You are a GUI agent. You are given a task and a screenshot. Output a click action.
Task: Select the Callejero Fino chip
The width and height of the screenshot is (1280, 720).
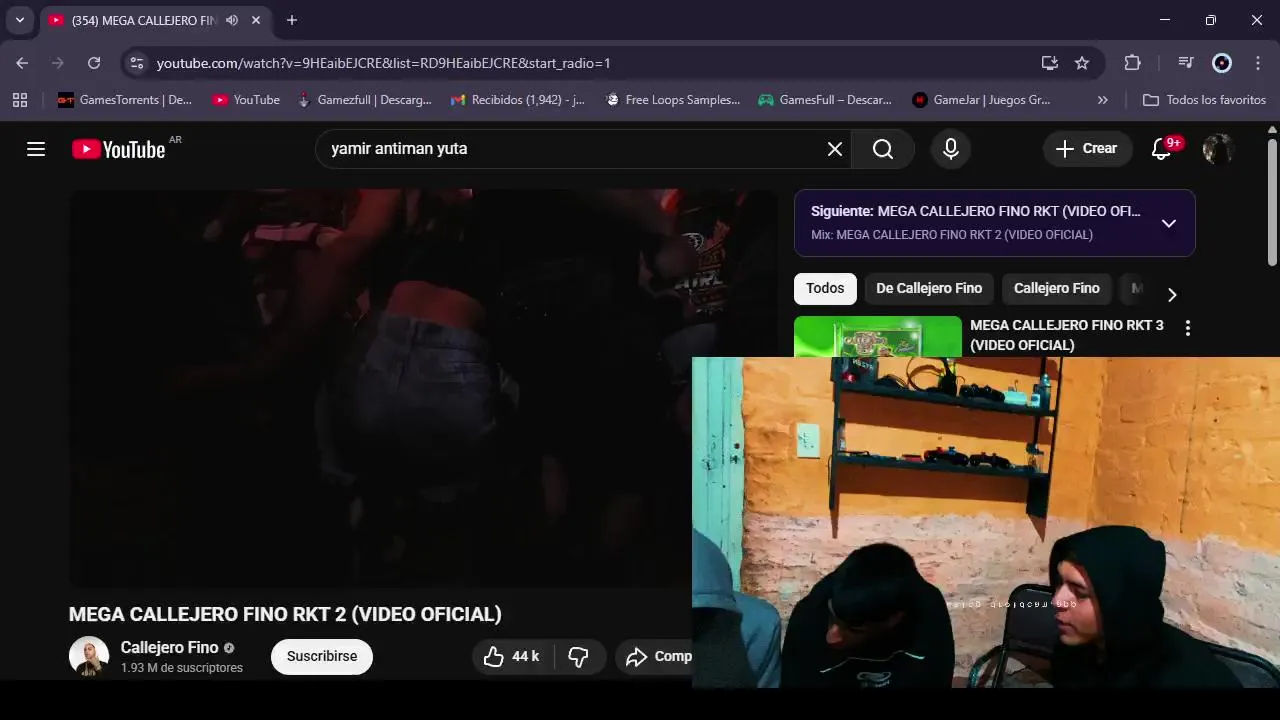(1056, 288)
